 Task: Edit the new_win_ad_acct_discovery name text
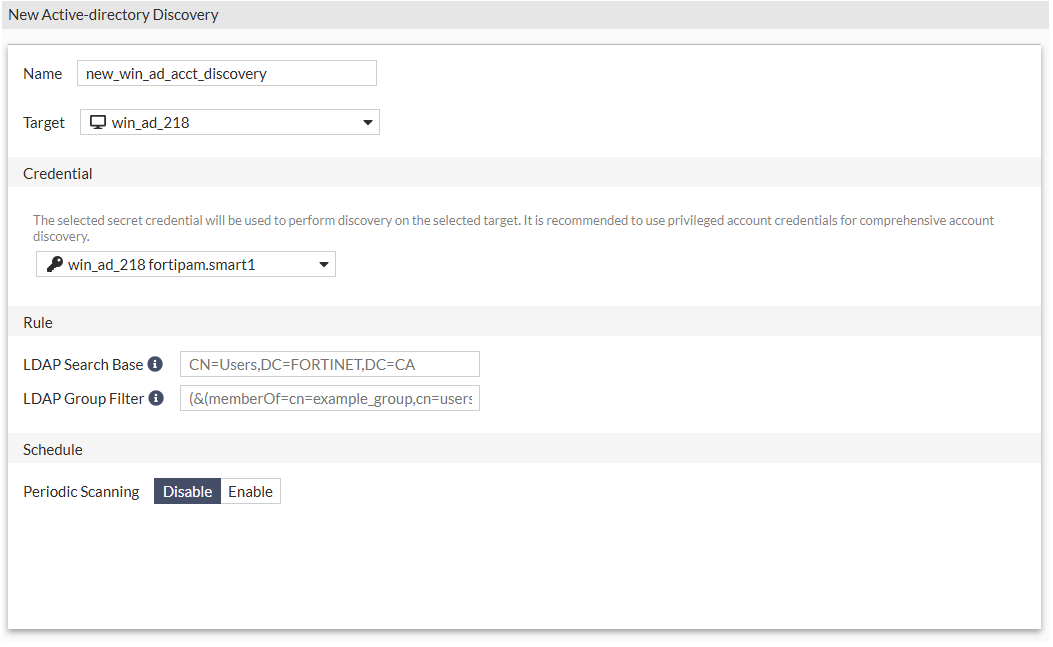(226, 73)
